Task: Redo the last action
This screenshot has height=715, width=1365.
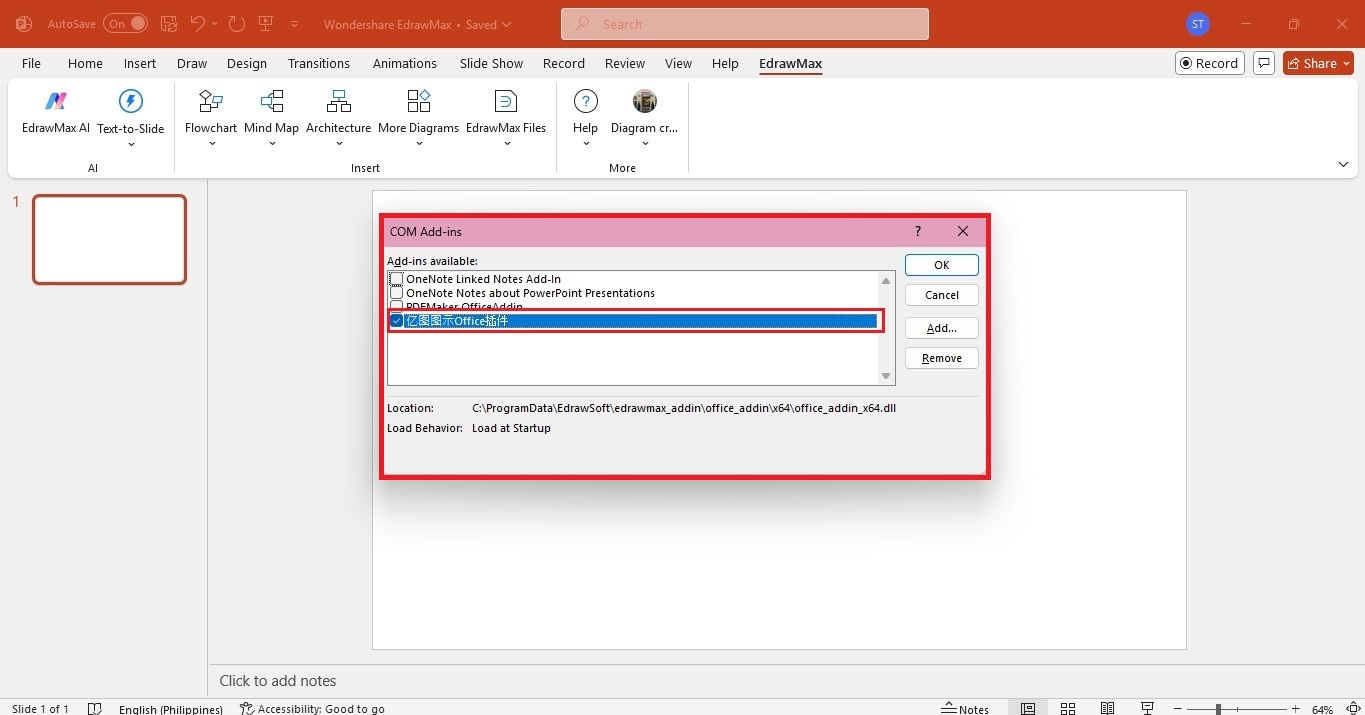Action: [236, 24]
